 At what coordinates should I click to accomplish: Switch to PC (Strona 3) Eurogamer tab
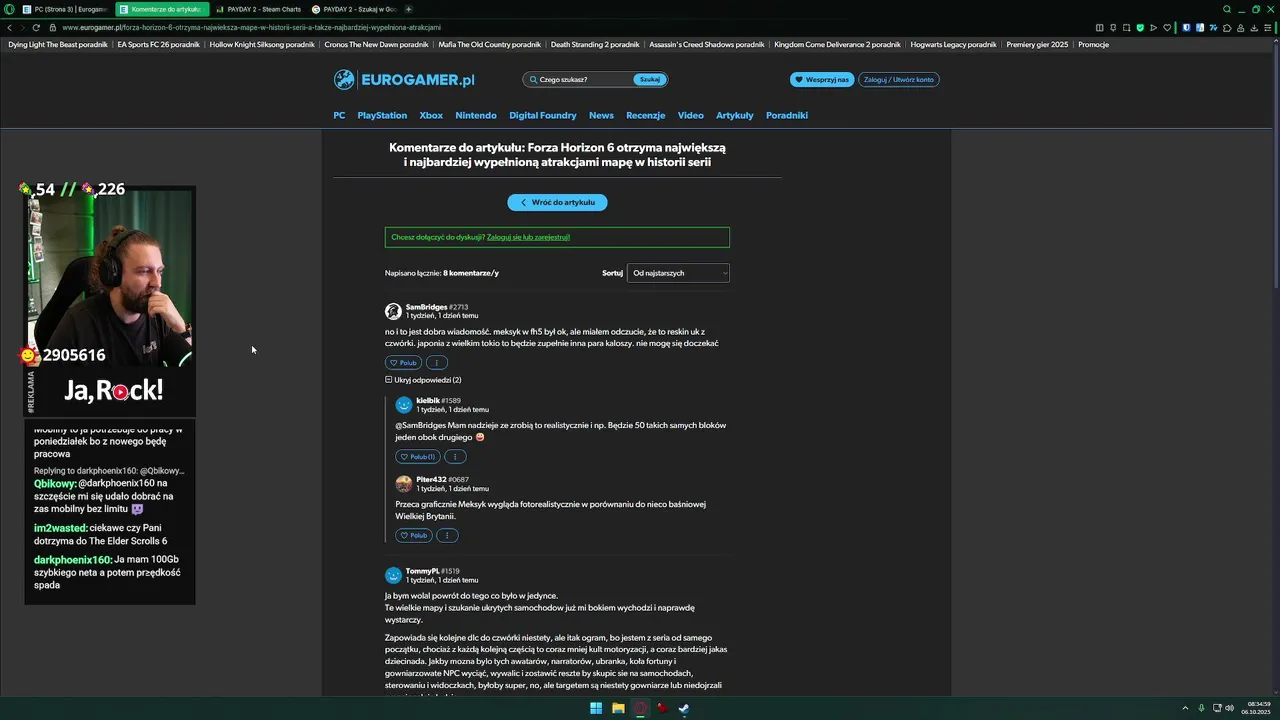(64, 9)
